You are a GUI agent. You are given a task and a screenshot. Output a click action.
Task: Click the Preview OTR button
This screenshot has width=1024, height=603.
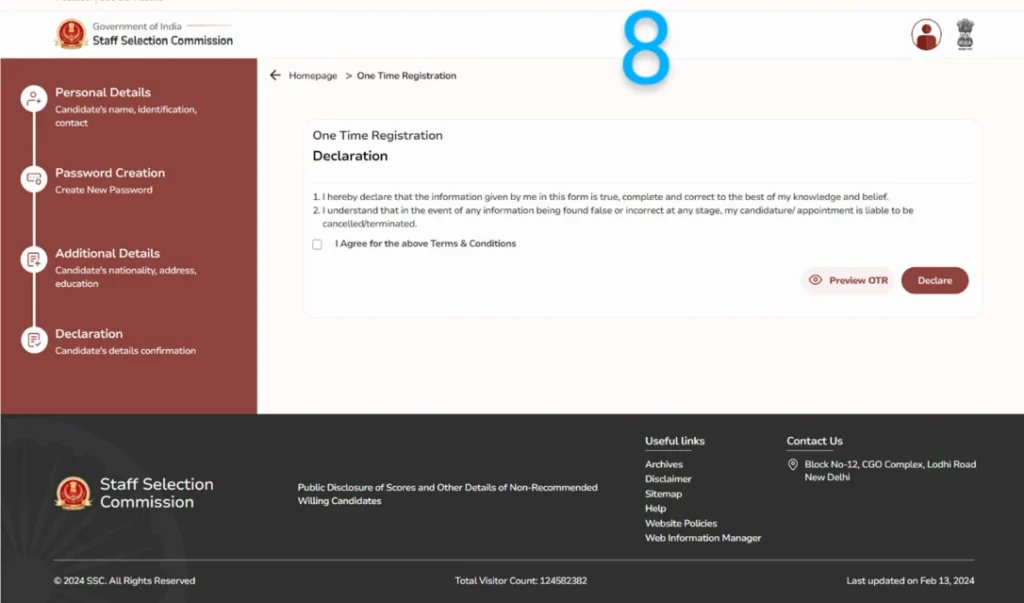(x=848, y=280)
